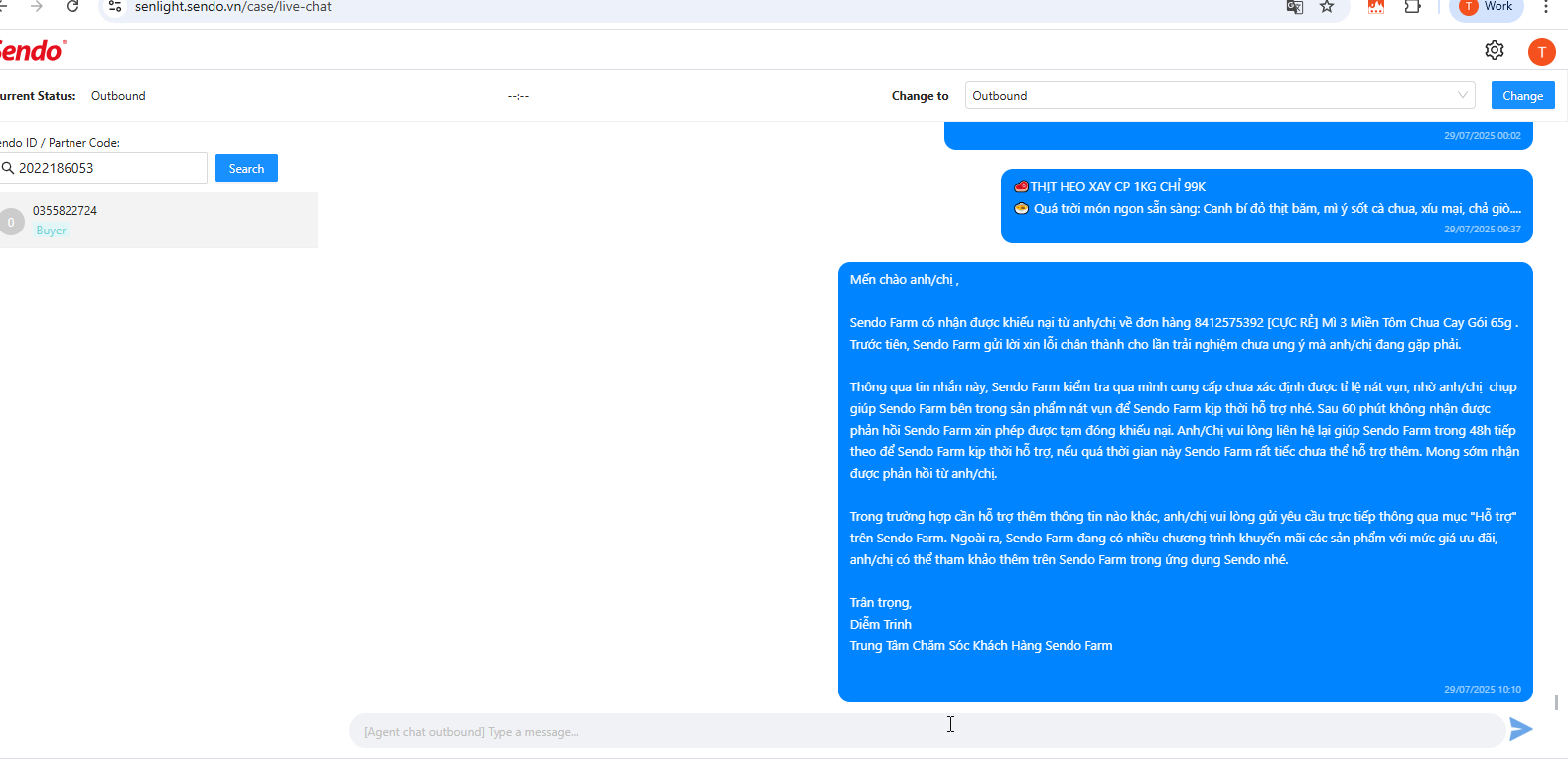Focus the Sendo ID / Partner Code field

[x=103, y=168]
